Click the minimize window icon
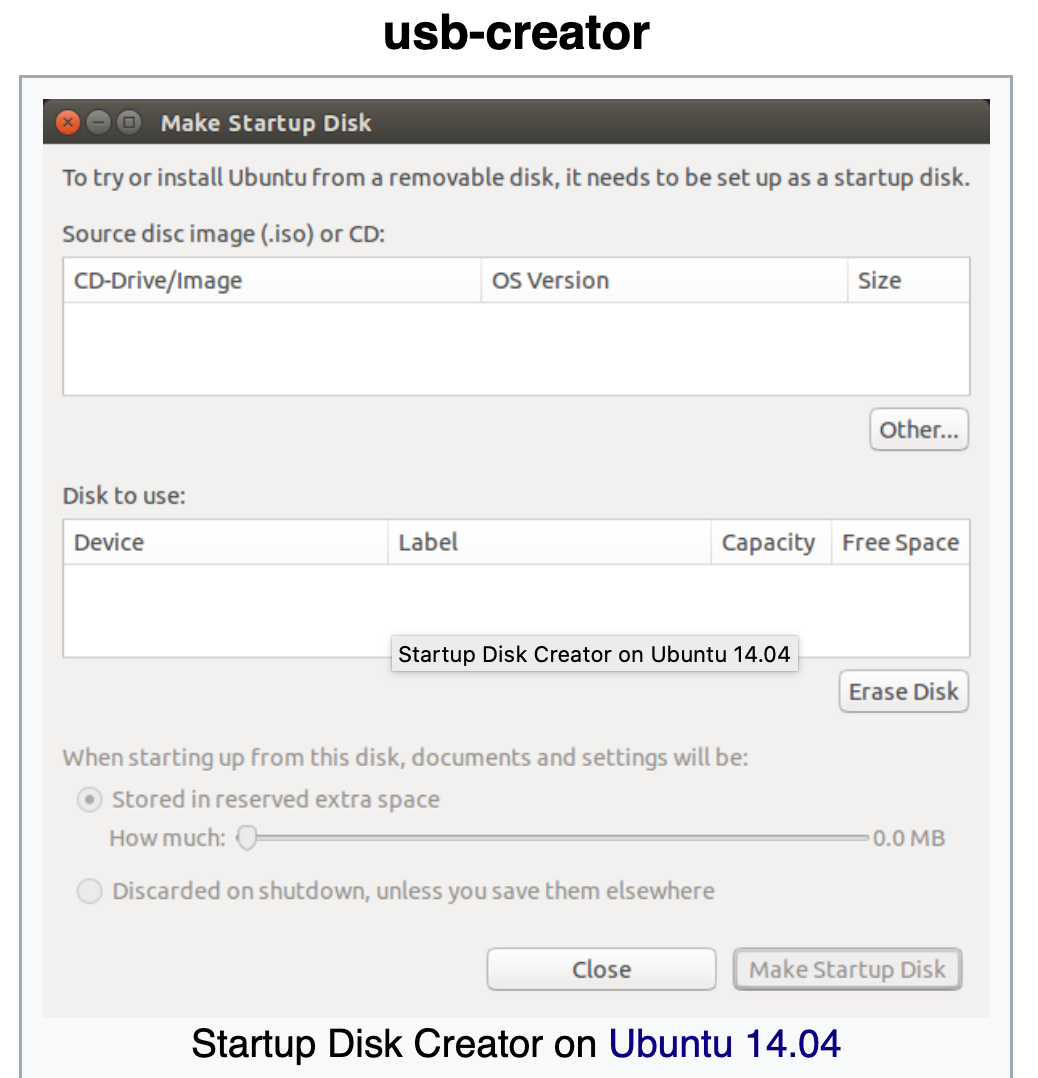1038x1078 pixels. point(98,123)
